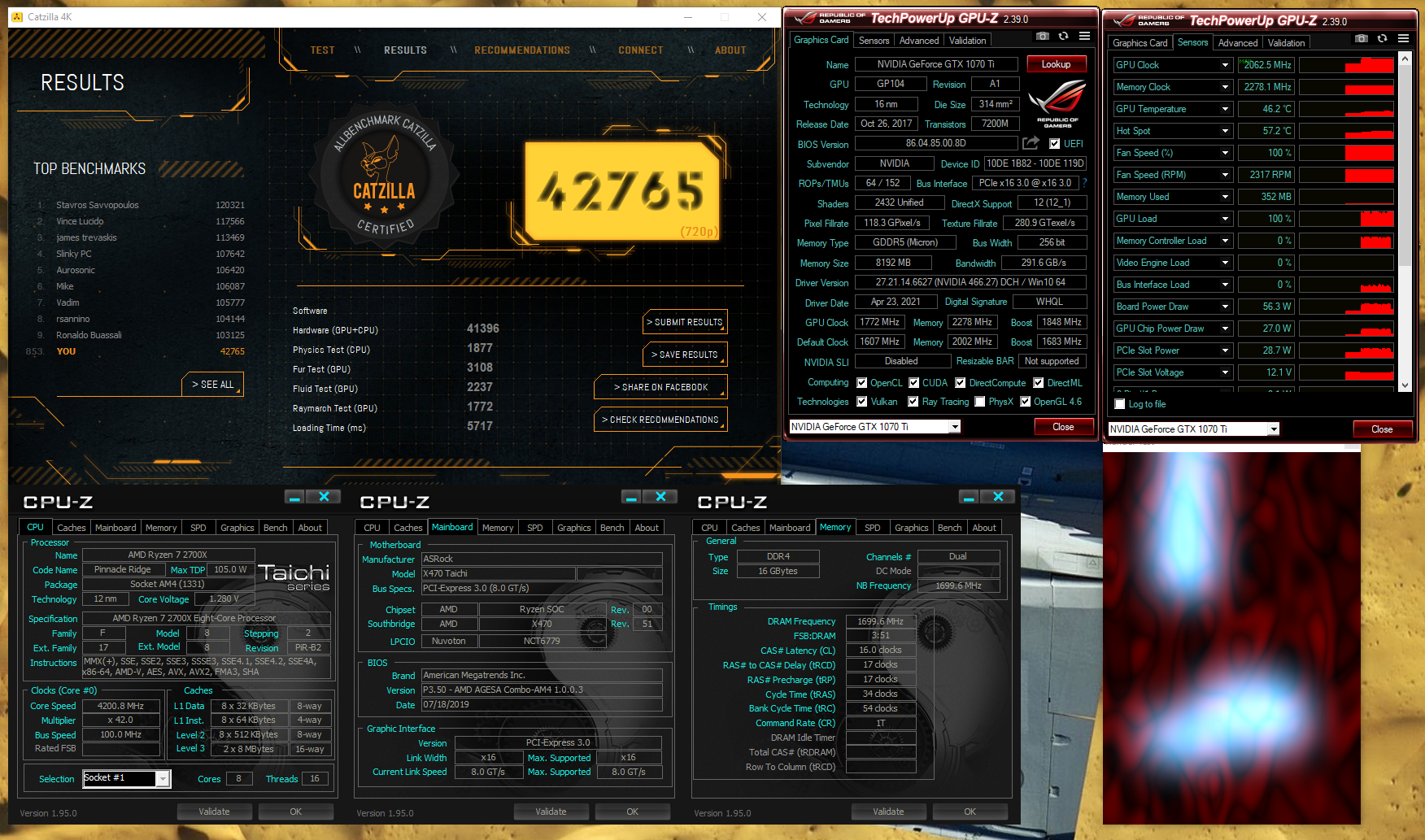The height and width of the screenshot is (840, 1425).
Task: Minimize the Mainboard CPU-Z window
Action: pyautogui.click(x=631, y=497)
